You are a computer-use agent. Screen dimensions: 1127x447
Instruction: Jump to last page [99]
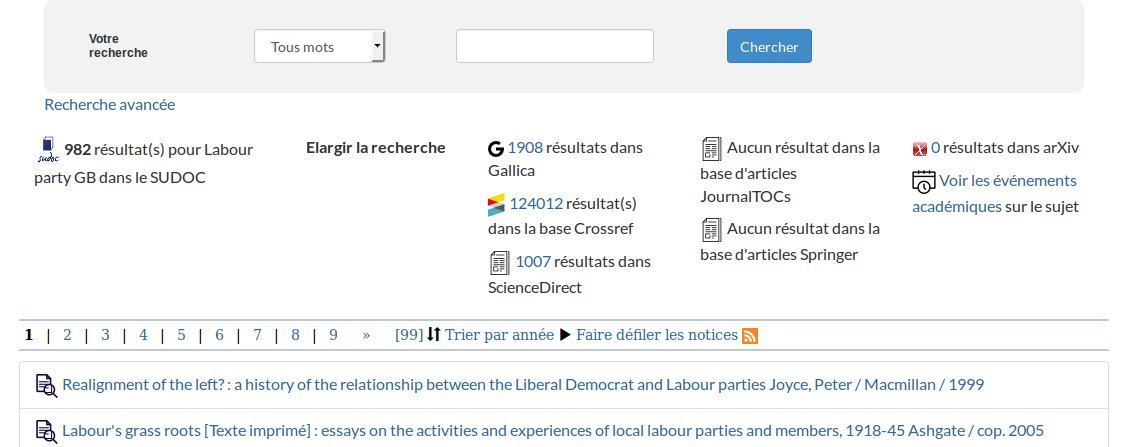(x=410, y=335)
